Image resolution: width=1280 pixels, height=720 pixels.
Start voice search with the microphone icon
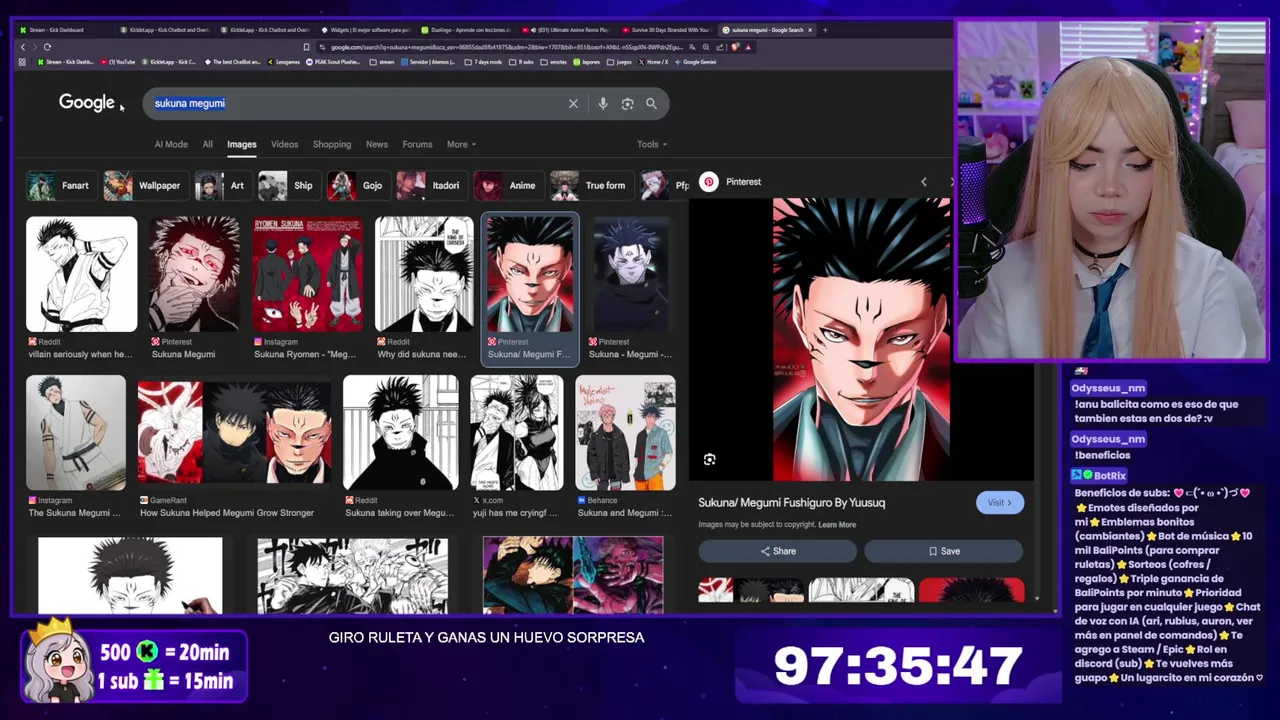point(602,103)
